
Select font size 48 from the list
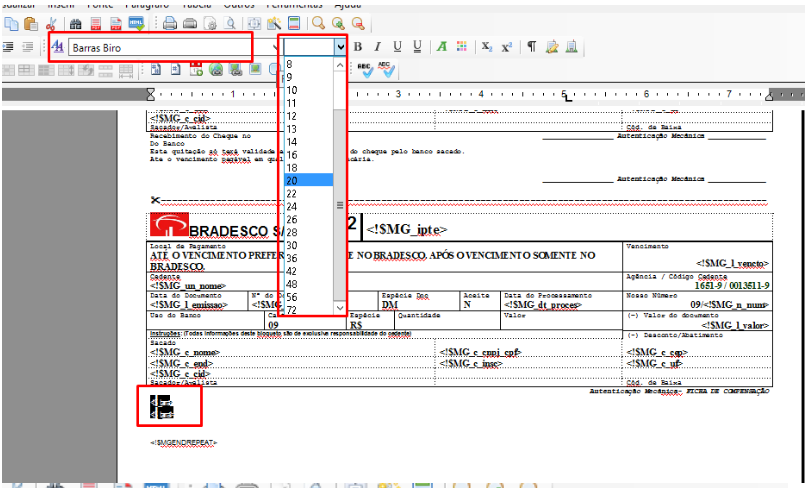click(308, 284)
